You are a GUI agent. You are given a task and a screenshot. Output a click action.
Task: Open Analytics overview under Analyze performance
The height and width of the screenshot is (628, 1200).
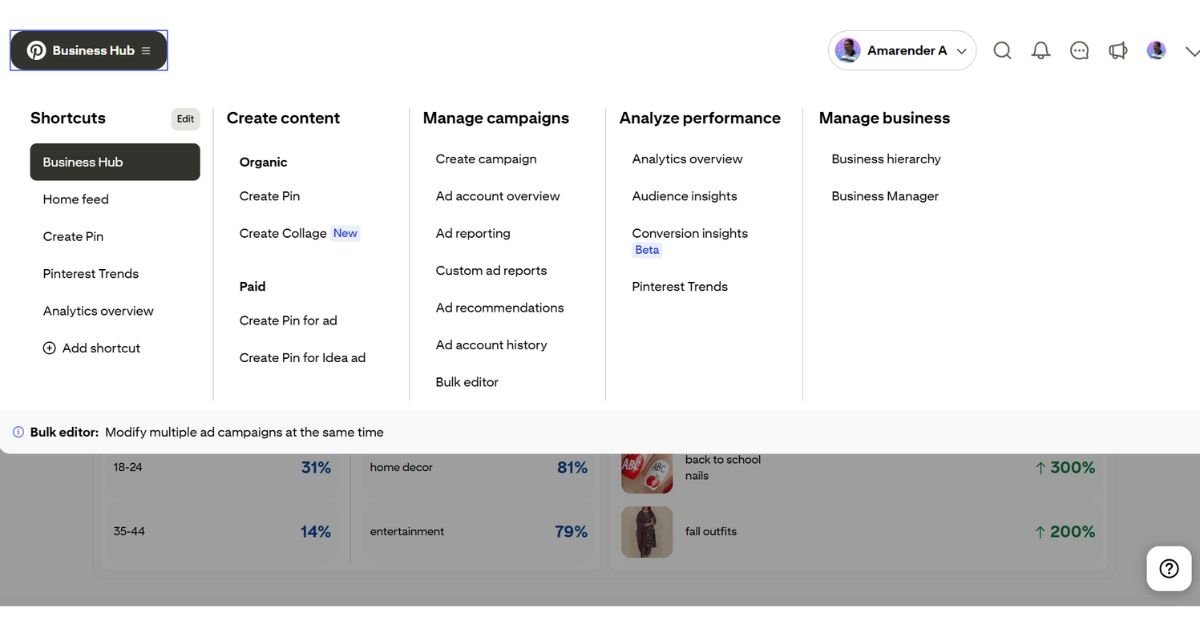pyautogui.click(x=686, y=158)
